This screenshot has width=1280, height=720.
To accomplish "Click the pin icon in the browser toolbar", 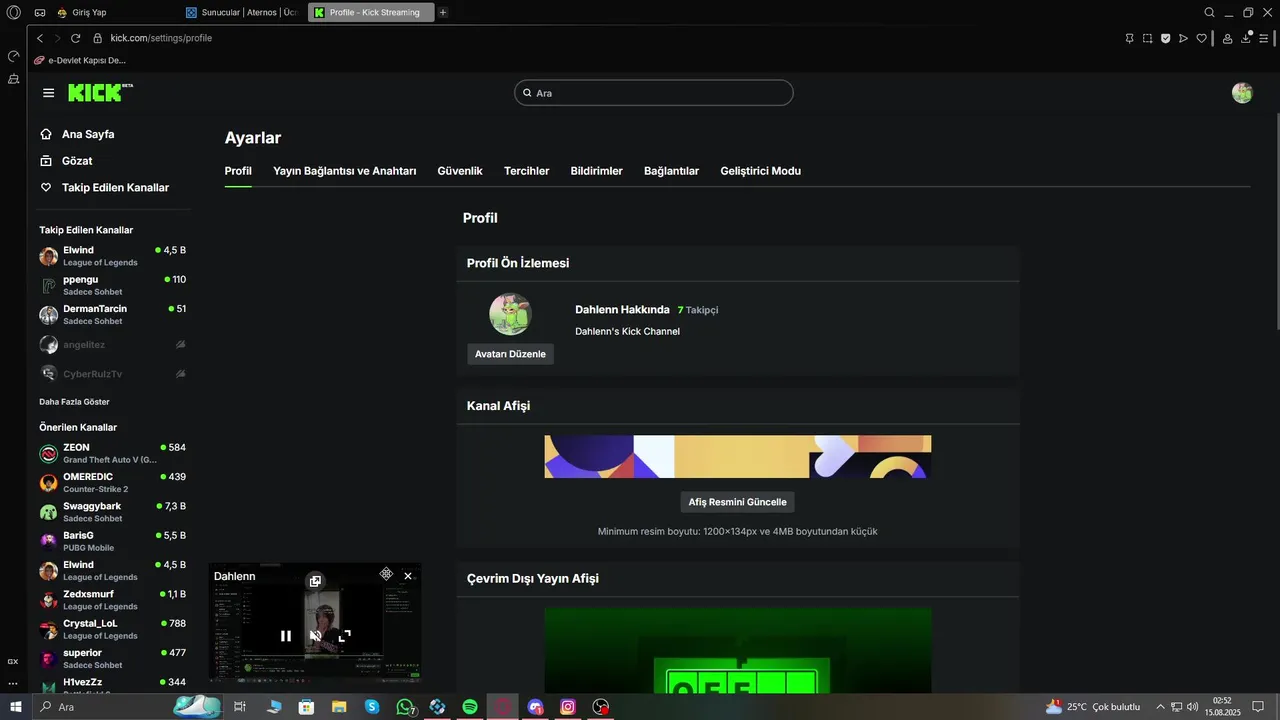I will [1129, 38].
